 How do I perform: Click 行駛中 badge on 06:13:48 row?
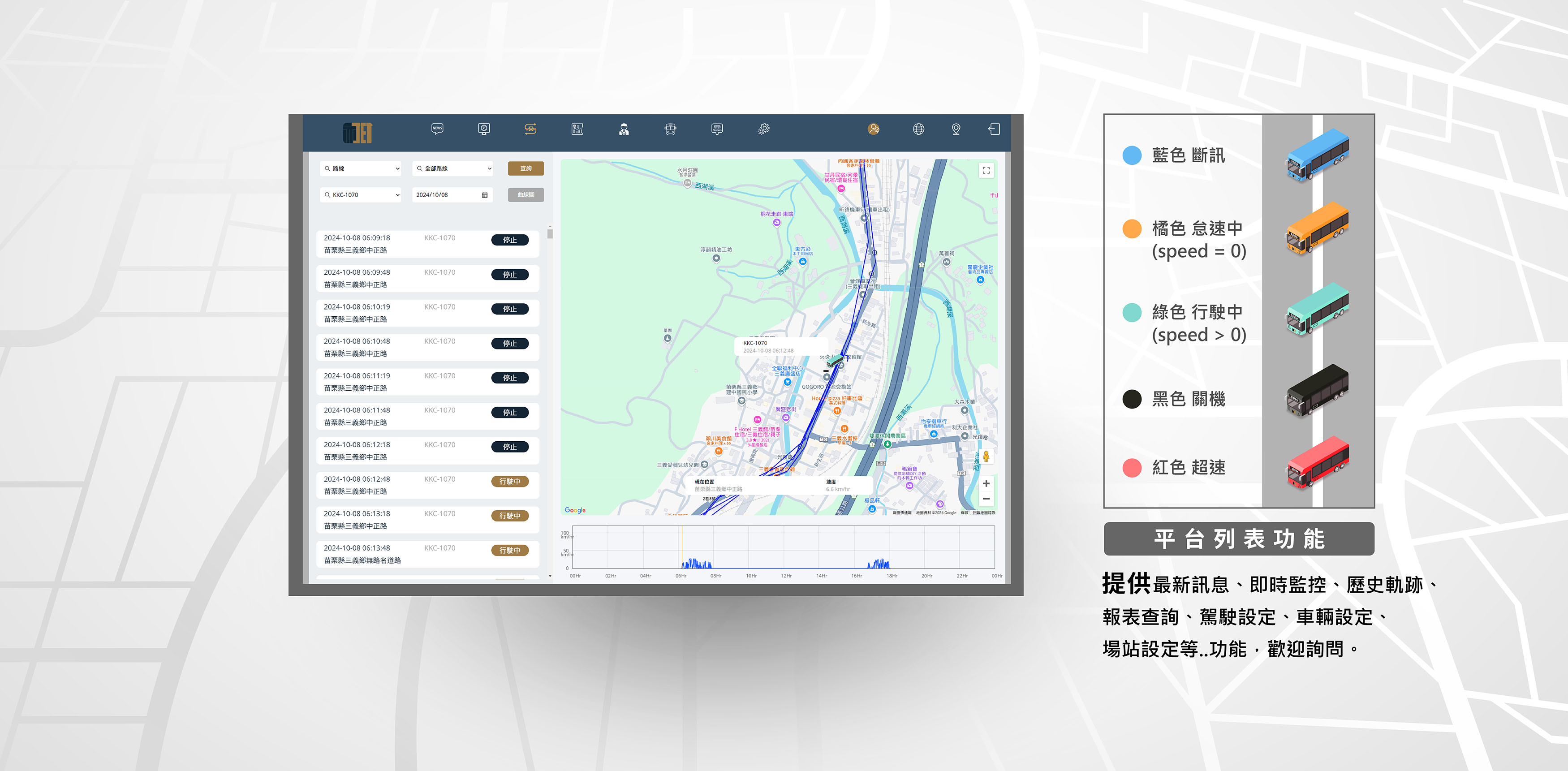(510, 550)
